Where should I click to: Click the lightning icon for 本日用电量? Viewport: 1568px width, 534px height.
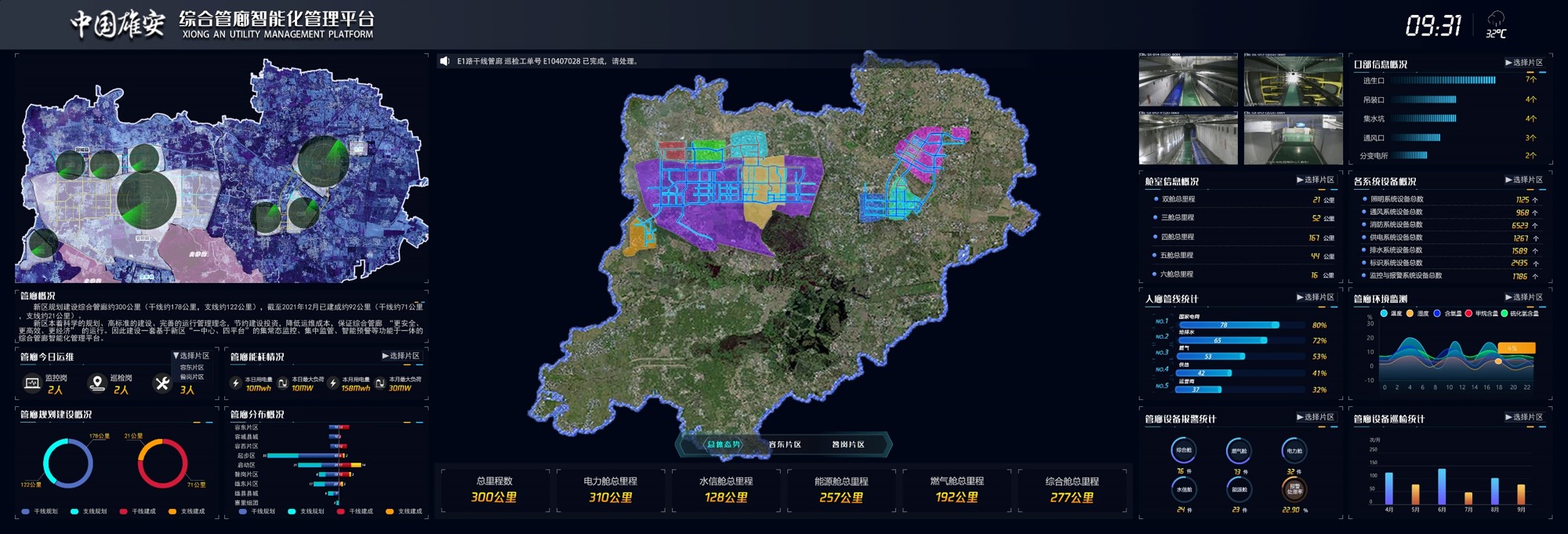click(x=235, y=383)
